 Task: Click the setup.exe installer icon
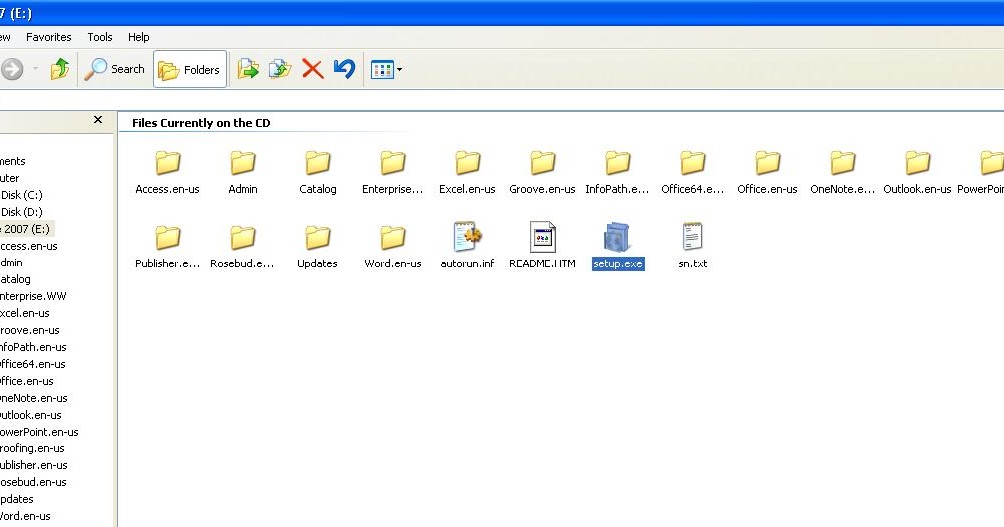click(x=617, y=237)
